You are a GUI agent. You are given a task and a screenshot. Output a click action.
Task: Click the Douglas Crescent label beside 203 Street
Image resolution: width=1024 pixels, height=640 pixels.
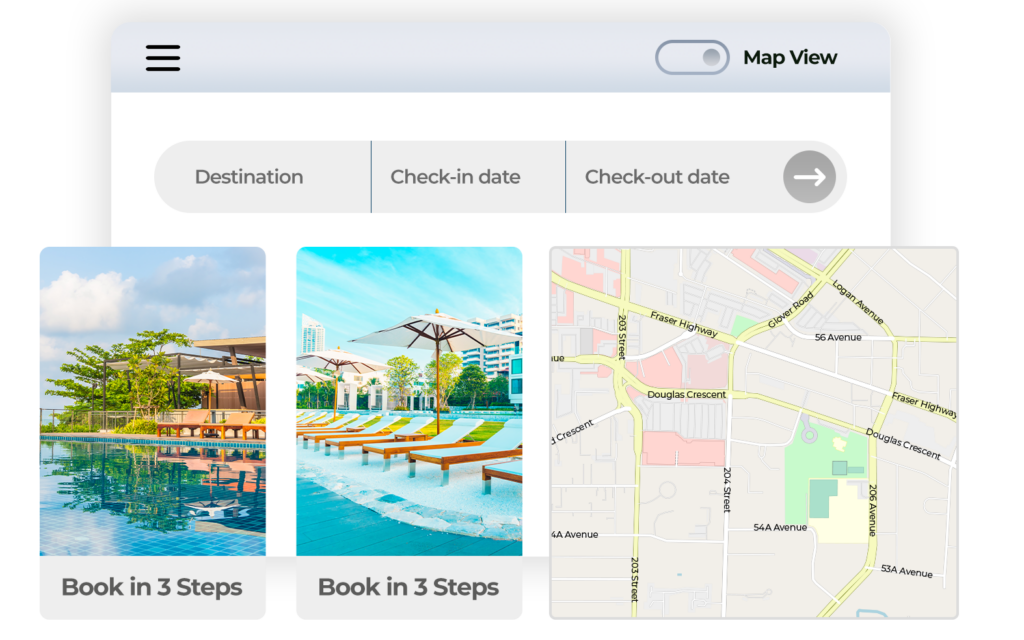pos(686,394)
